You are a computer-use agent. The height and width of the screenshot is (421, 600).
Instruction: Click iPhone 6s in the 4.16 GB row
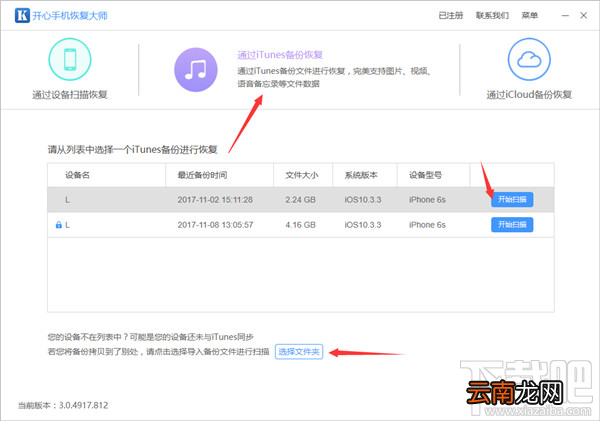pyautogui.click(x=427, y=225)
